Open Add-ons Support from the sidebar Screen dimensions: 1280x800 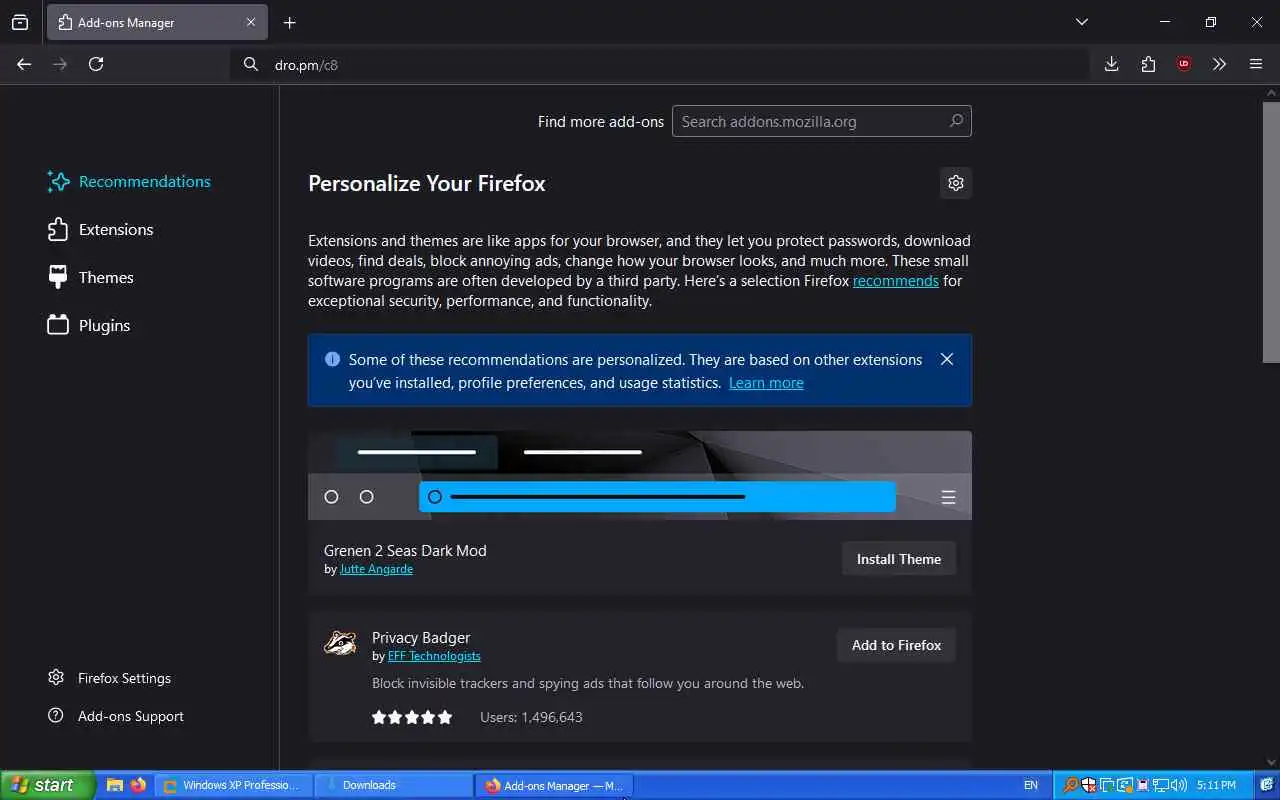tap(116, 716)
